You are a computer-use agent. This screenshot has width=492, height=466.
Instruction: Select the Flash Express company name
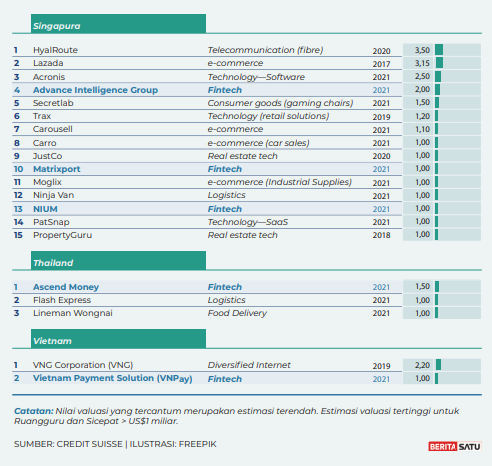[x=62, y=300]
